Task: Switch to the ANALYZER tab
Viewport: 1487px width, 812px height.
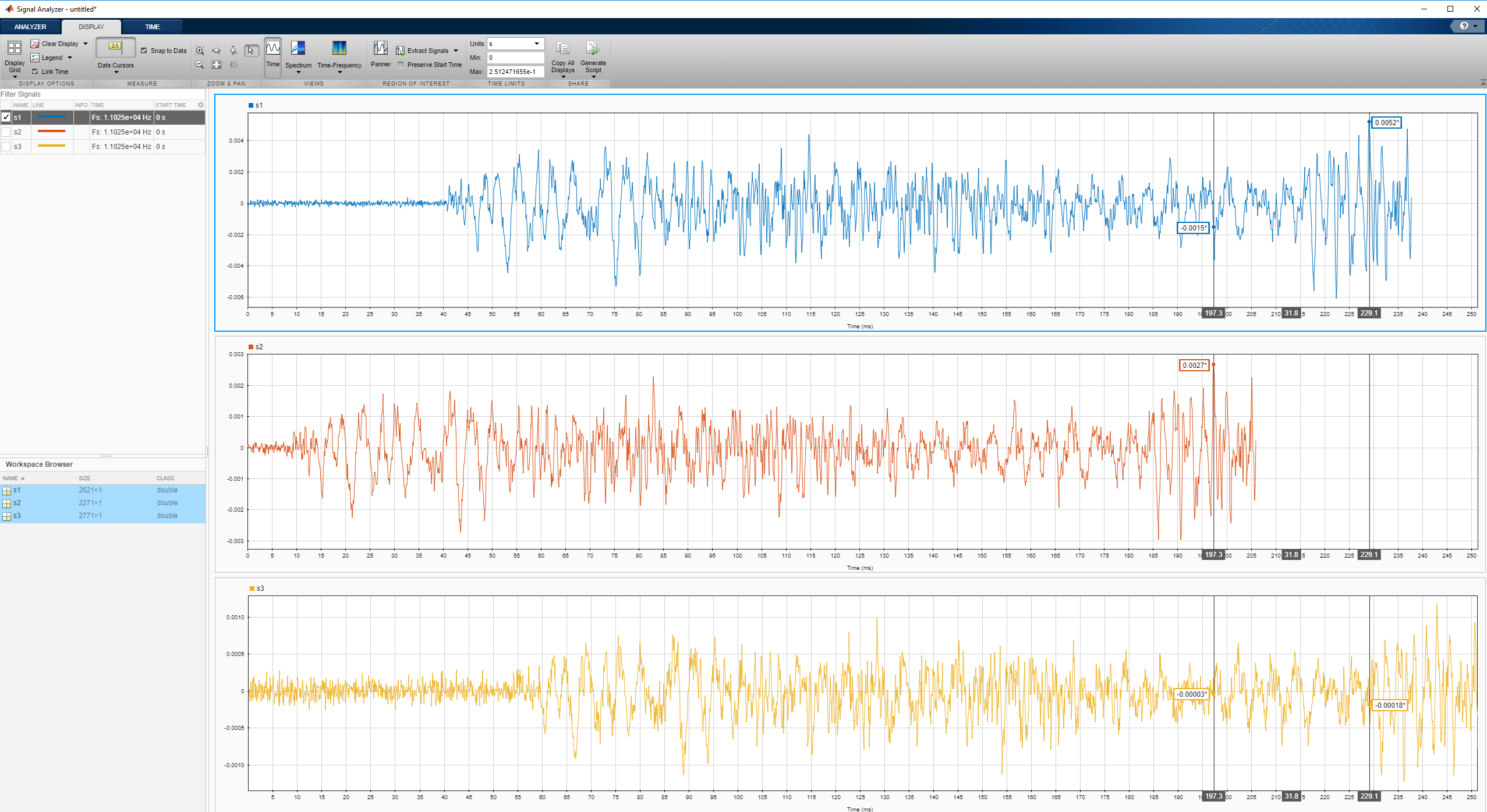Action: coord(30,27)
